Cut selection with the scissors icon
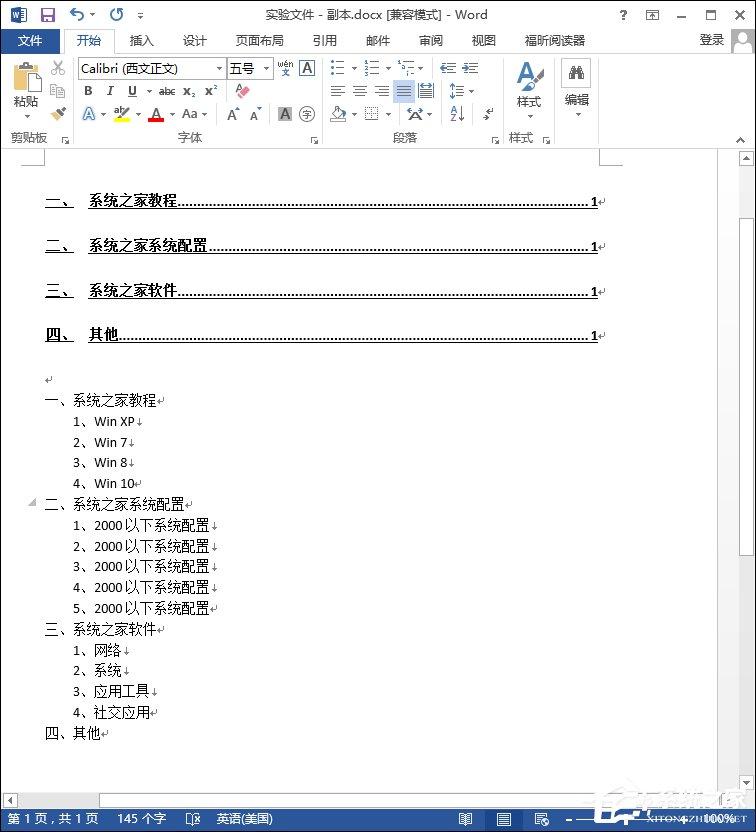The height and width of the screenshot is (832, 756). 58,68
